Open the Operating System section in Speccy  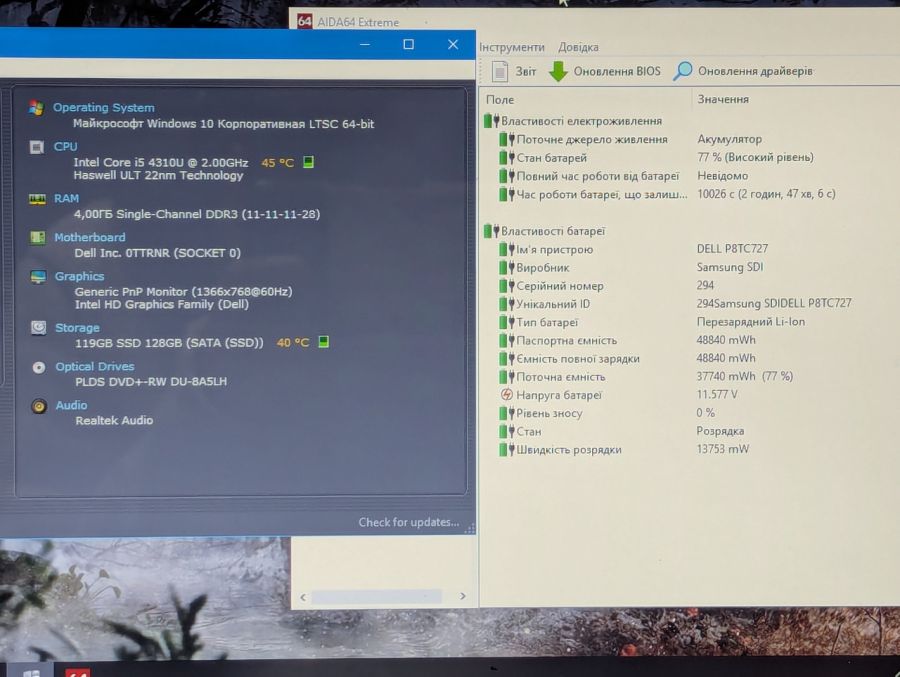click(103, 107)
